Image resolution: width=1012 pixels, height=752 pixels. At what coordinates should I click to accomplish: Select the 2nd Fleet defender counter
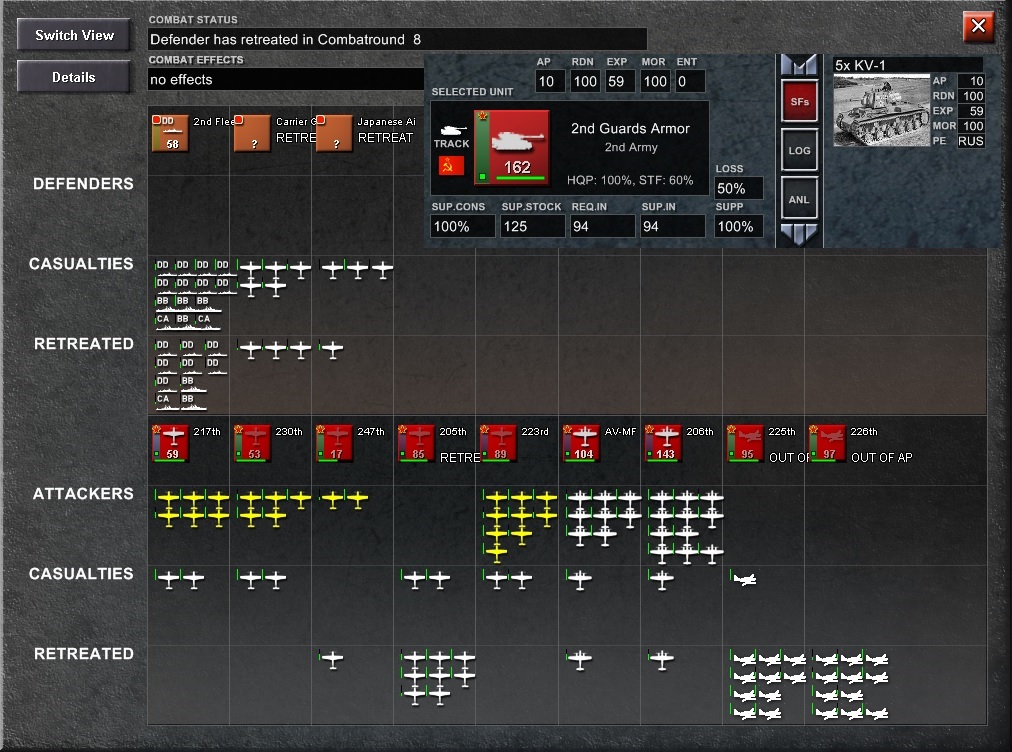pos(171,134)
